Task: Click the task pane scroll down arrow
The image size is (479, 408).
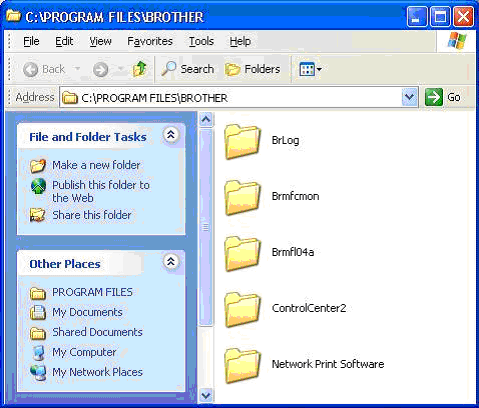Action: [206, 396]
